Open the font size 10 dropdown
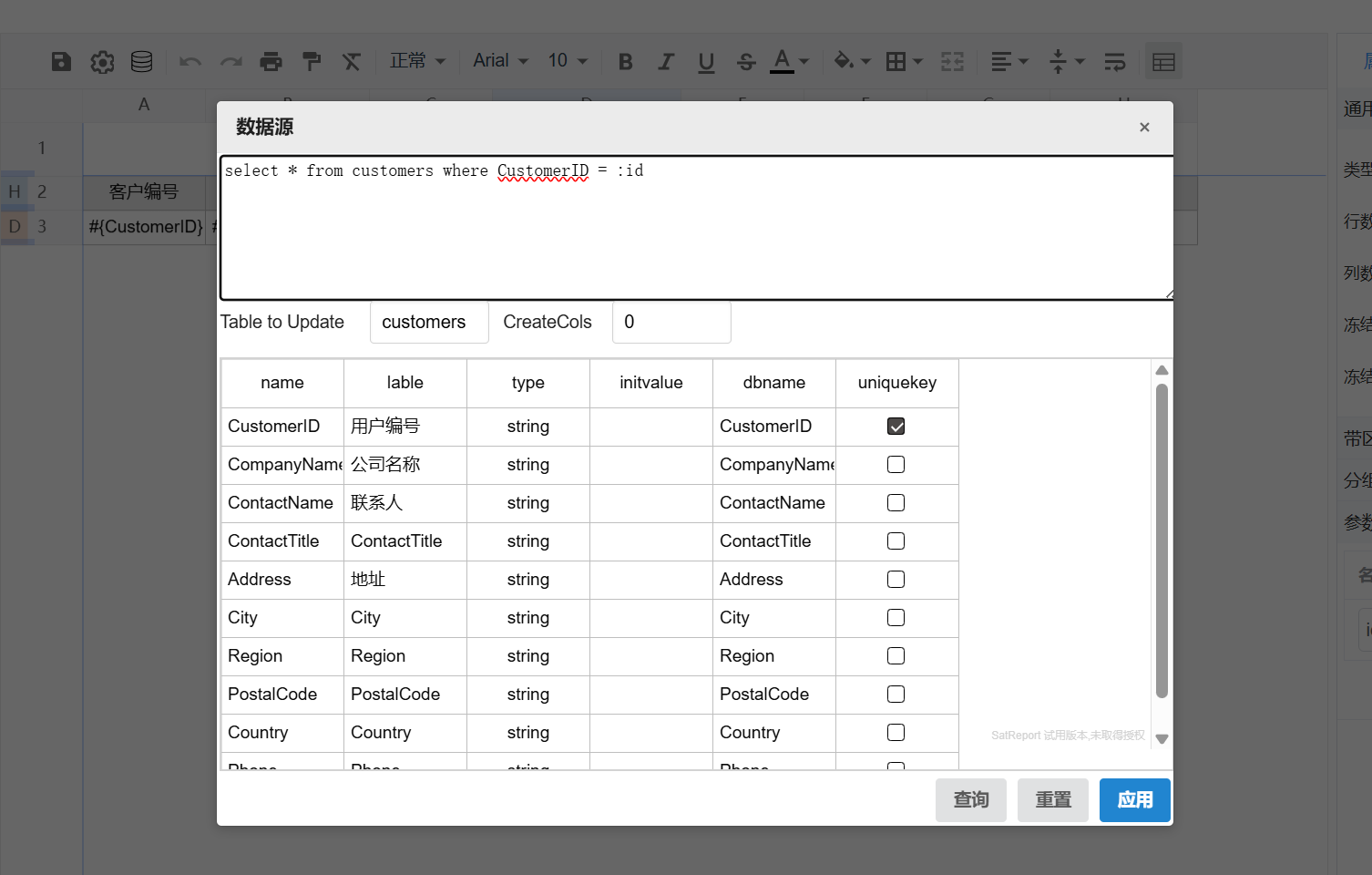Image resolution: width=1372 pixels, height=875 pixels. click(x=568, y=61)
